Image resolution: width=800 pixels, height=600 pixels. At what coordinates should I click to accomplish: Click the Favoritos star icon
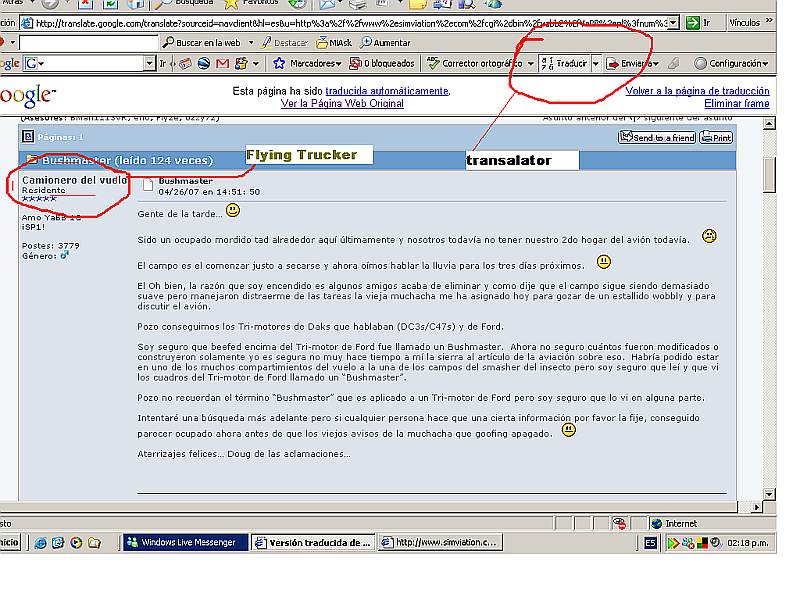(231, 4)
